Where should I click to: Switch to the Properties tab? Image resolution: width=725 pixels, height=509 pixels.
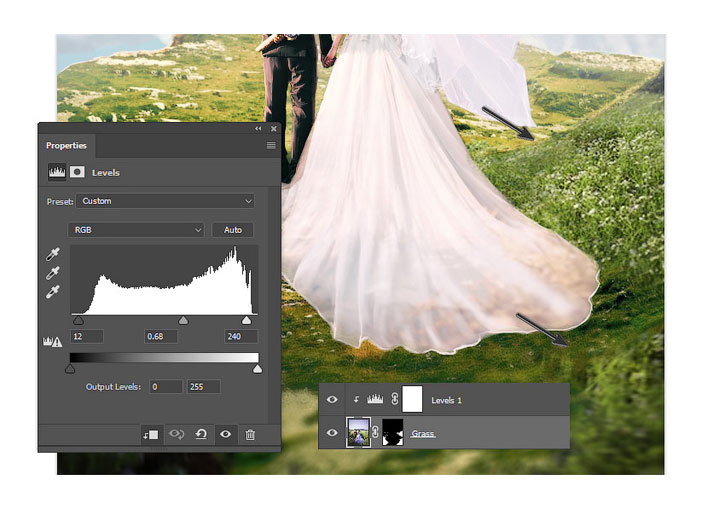[66, 146]
